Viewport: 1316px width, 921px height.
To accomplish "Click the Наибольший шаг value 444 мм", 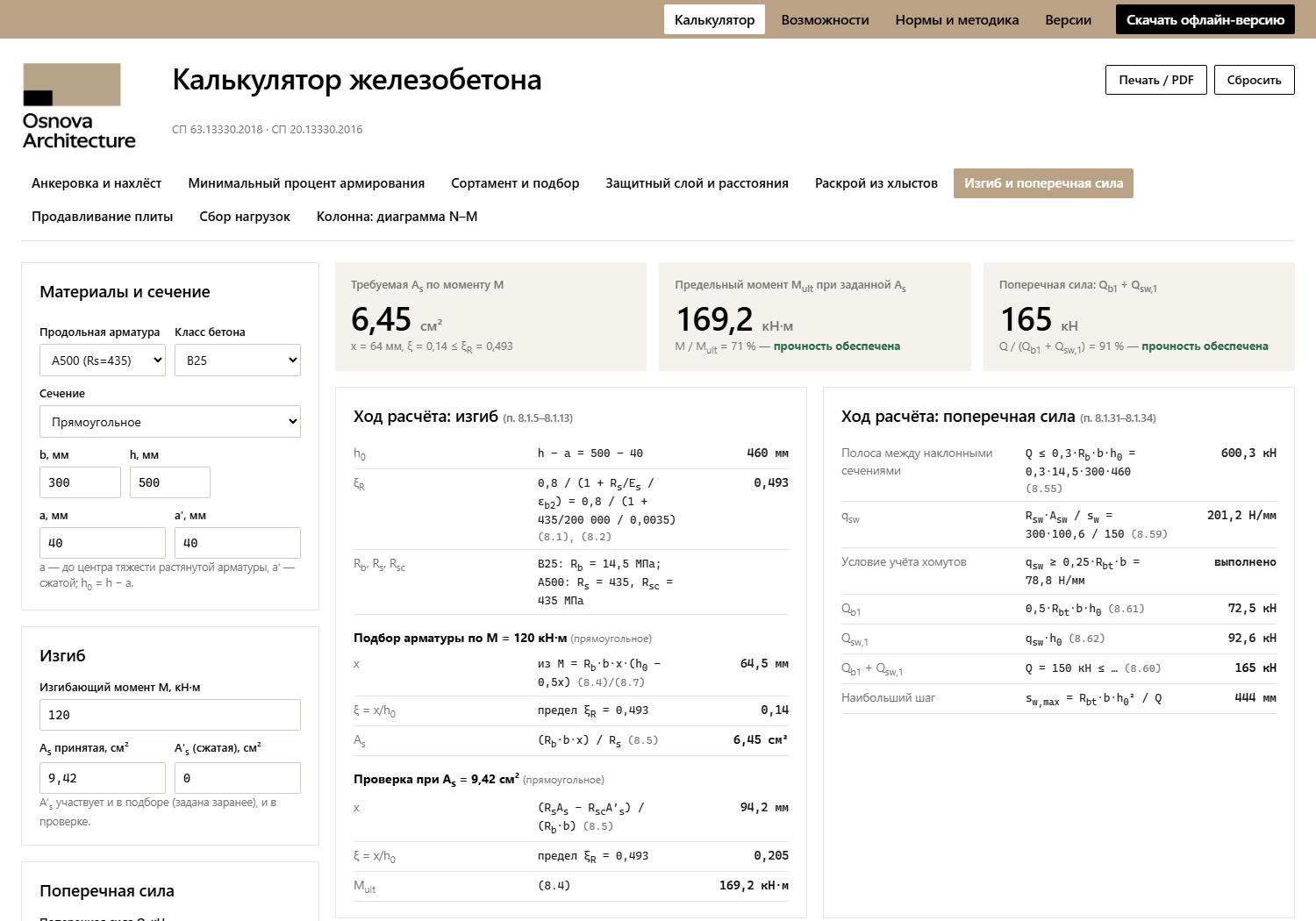I will 1255,698.
